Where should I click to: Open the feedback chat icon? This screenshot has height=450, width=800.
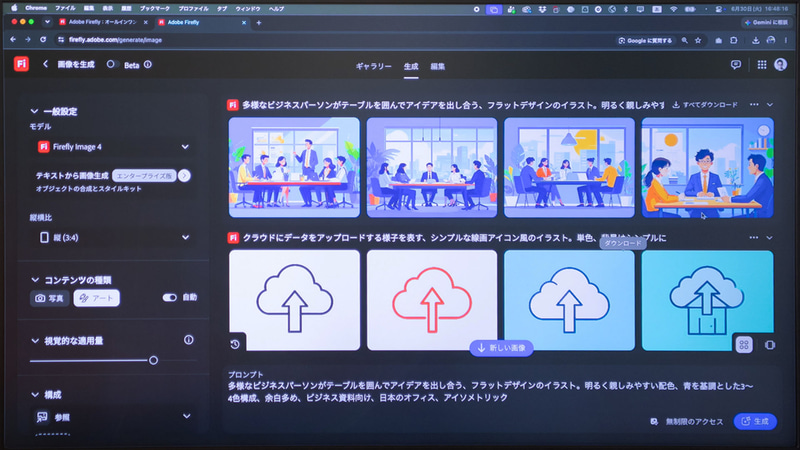click(736, 65)
